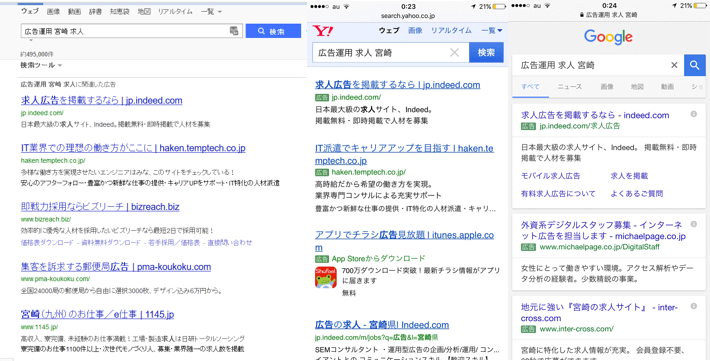Viewport: 710px width, 361px height.
Task: Click モバイル求人広告 sitelink
Action: click(551, 176)
